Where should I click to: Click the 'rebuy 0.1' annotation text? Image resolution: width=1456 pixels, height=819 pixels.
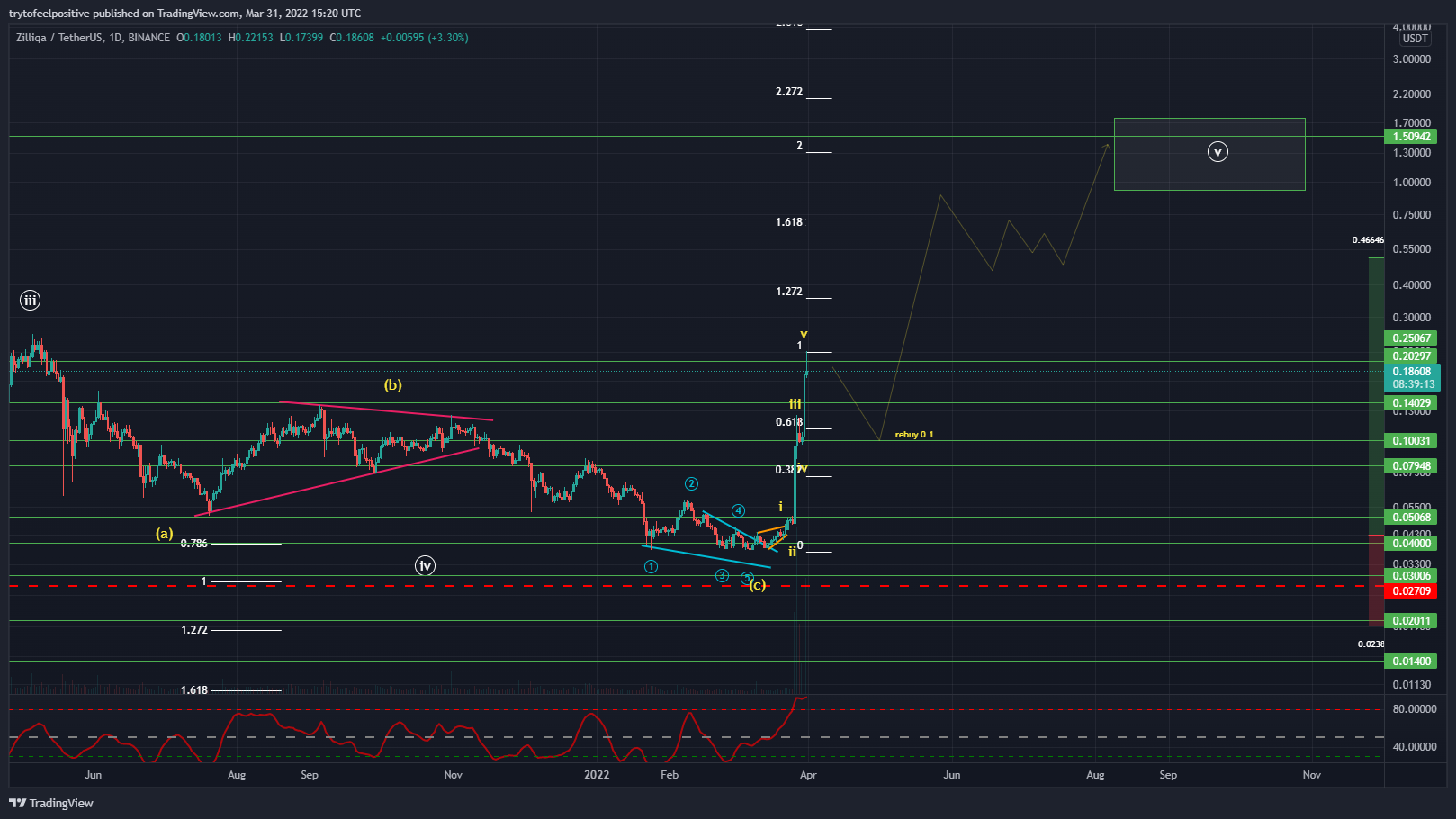pos(914,435)
